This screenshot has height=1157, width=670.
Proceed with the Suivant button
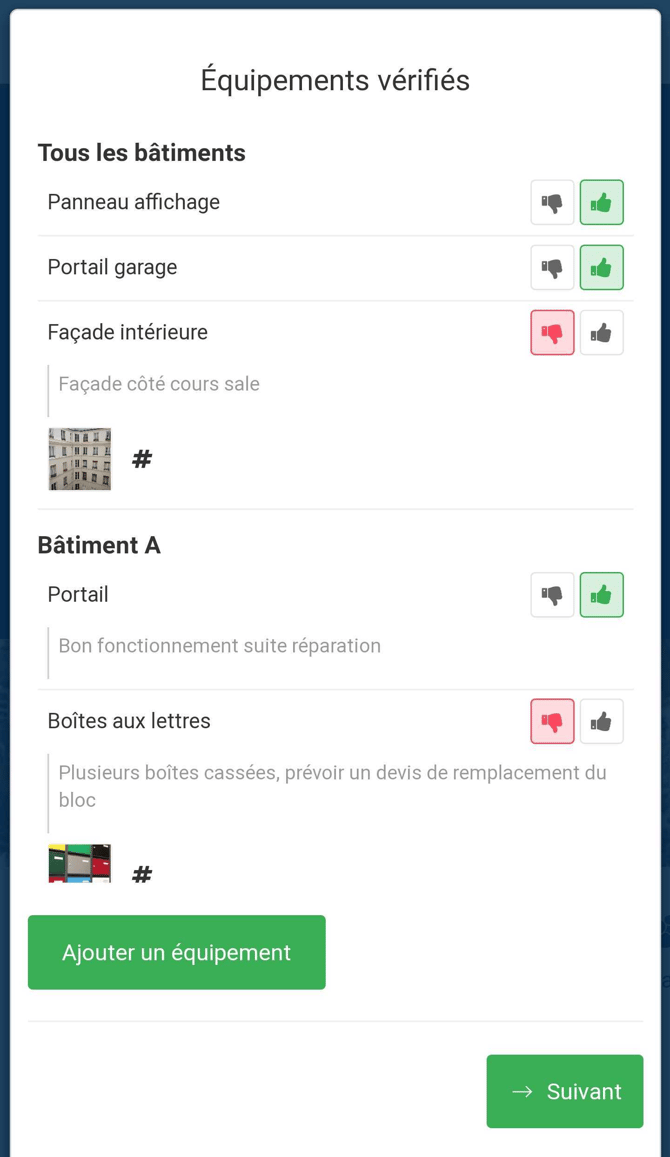565,1091
